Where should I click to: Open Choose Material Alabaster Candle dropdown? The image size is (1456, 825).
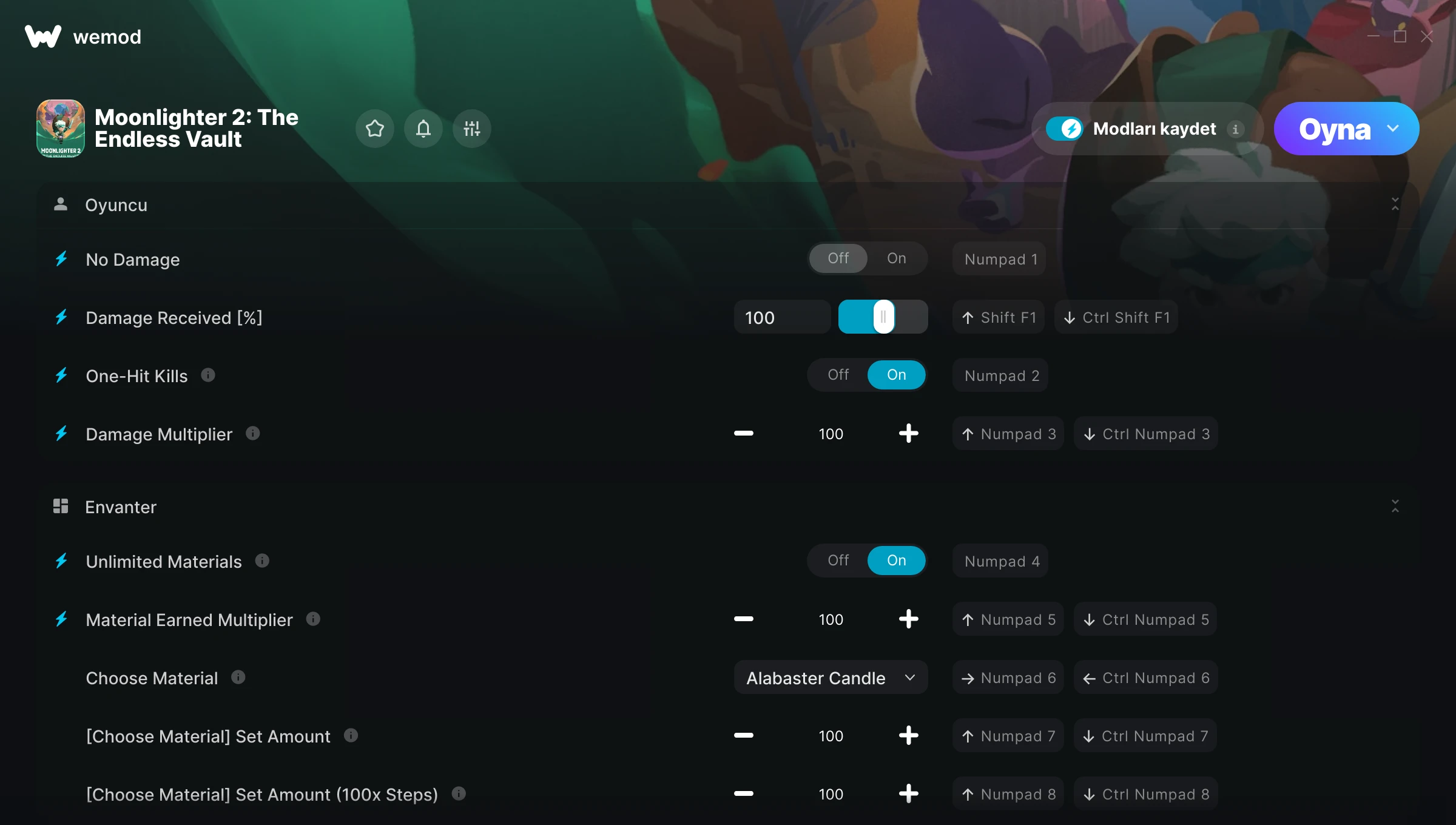[x=831, y=678]
